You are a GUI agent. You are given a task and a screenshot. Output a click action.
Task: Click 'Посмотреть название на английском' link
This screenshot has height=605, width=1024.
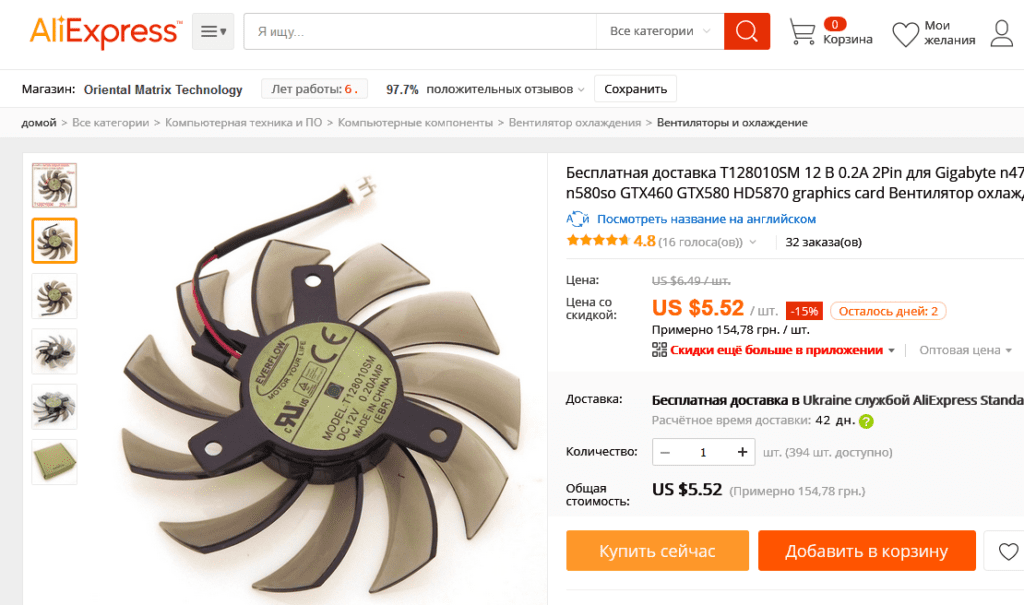706,219
